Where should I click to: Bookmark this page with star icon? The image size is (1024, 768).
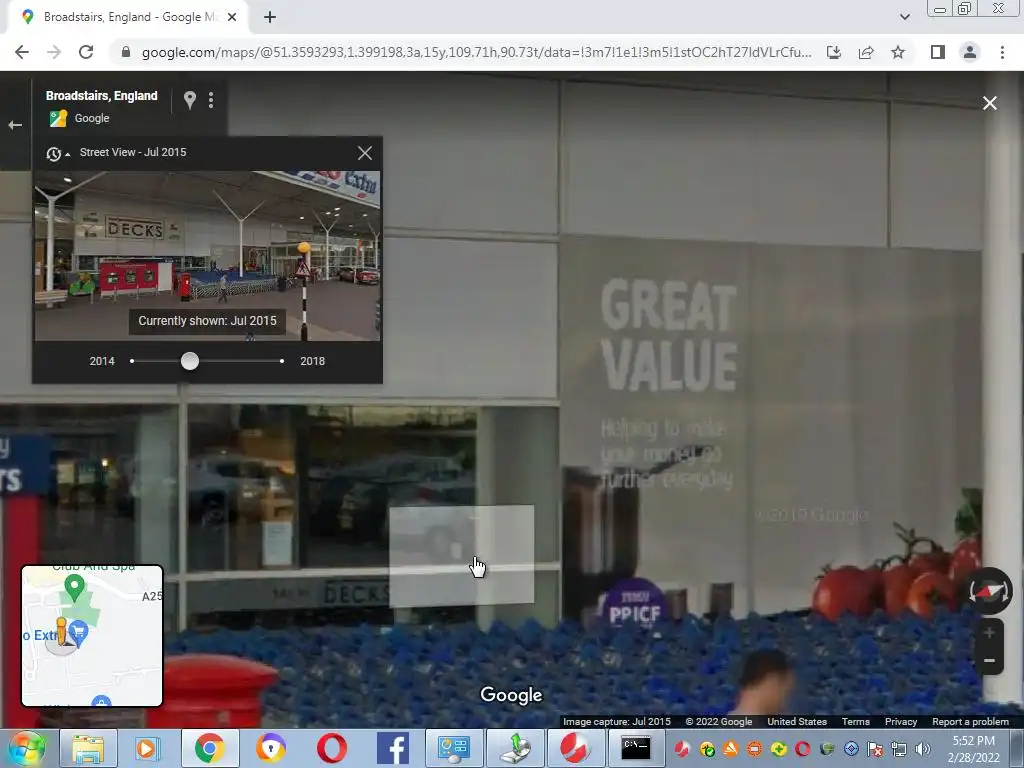click(898, 52)
